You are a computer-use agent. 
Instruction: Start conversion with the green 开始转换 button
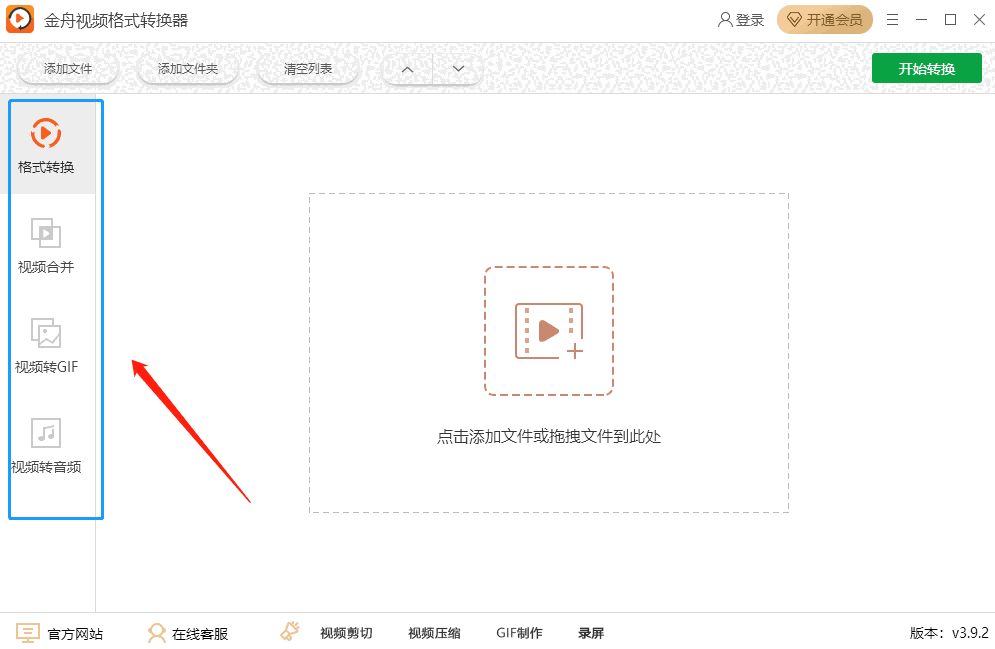coord(926,68)
